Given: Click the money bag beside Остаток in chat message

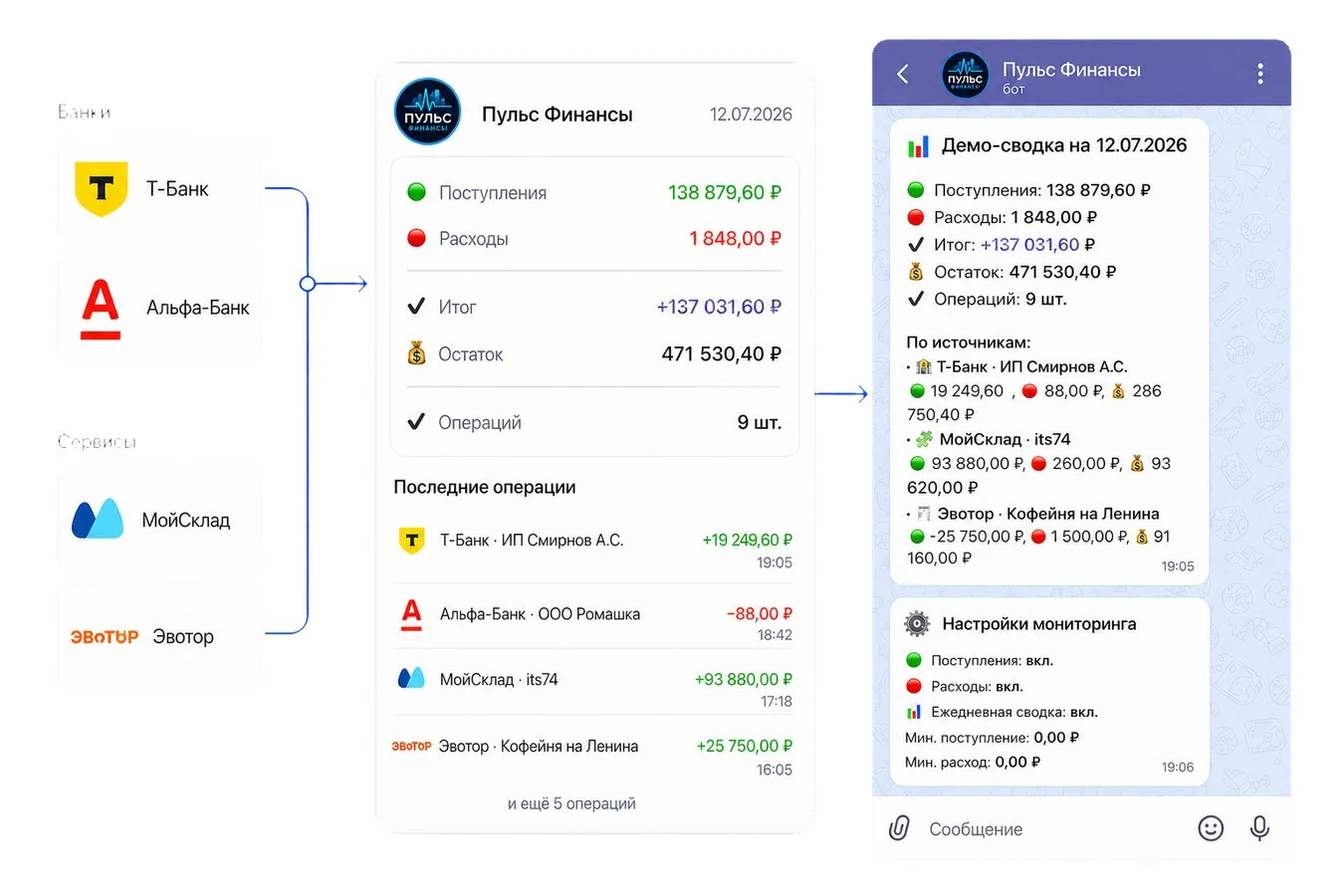Looking at the screenshot, I should 916,272.
